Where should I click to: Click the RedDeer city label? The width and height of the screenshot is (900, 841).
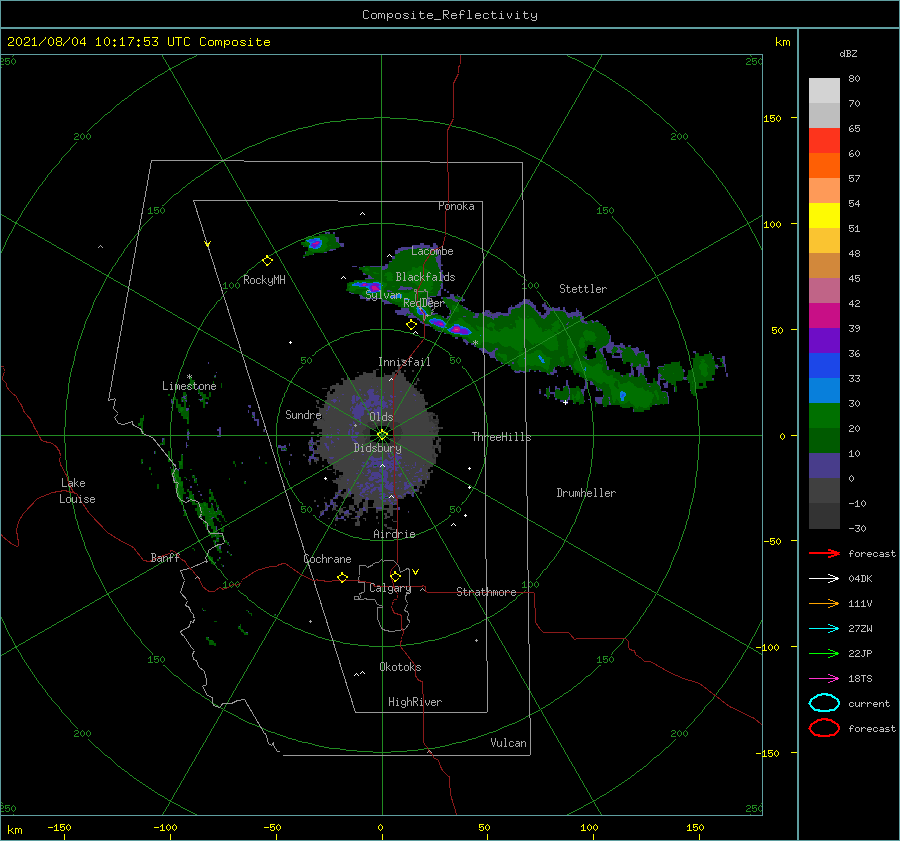click(x=424, y=303)
